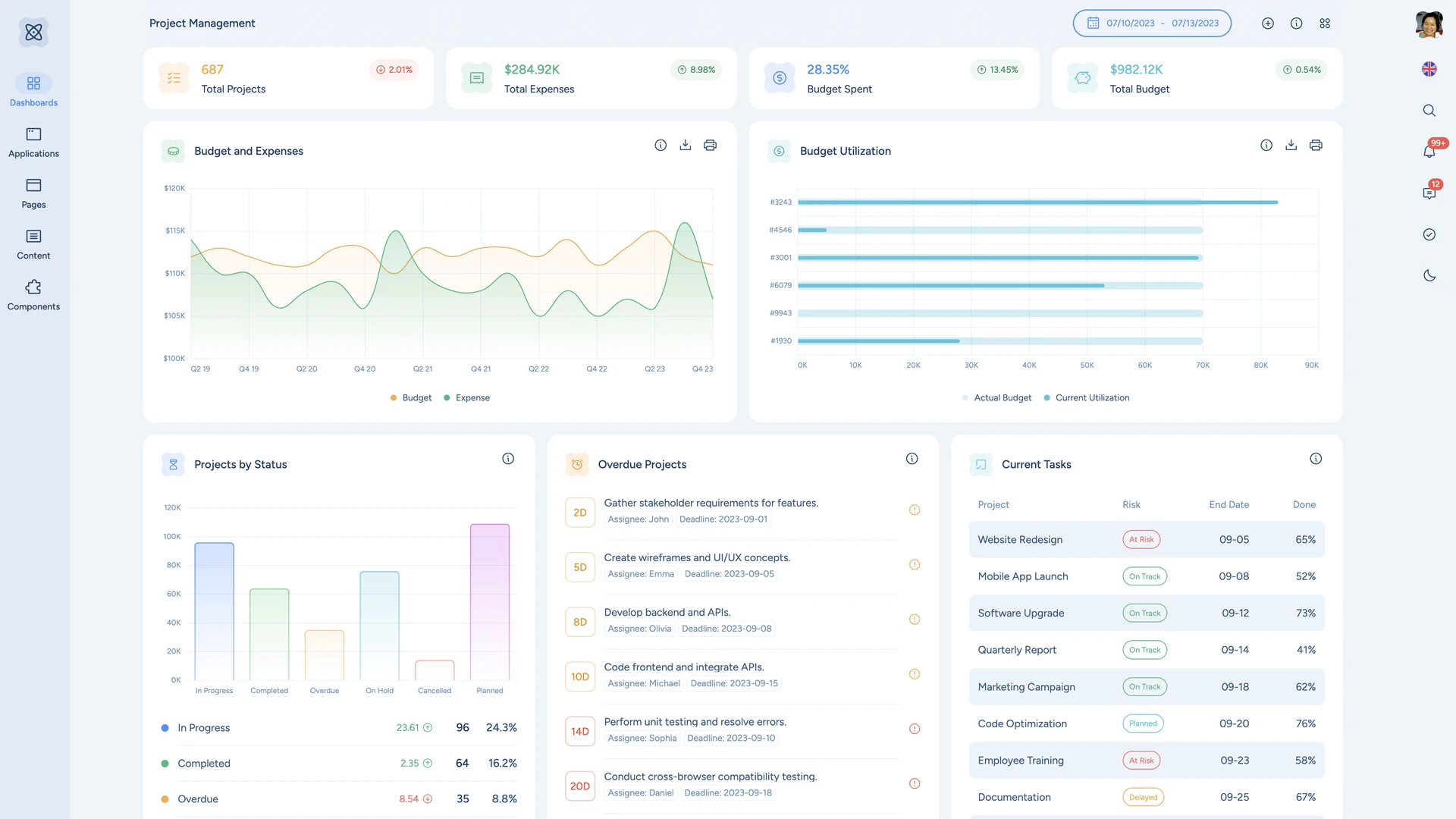
Task: Click warning icon for Create wireframes task
Action: pos(915,565)
